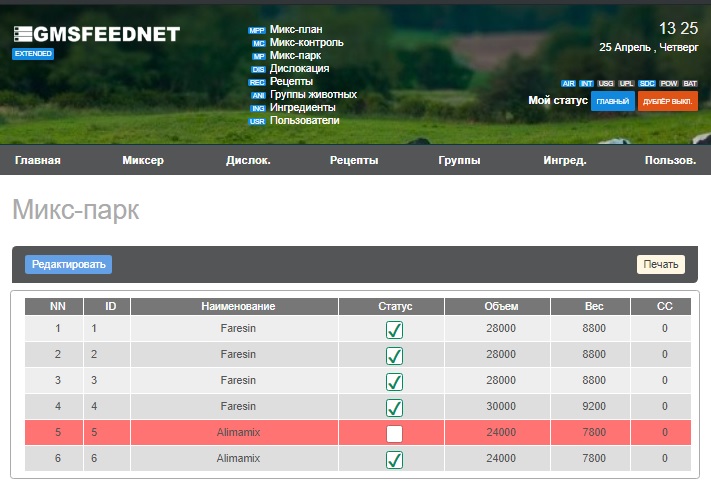Select the Дислок. nav tab

tap(248, 160)
